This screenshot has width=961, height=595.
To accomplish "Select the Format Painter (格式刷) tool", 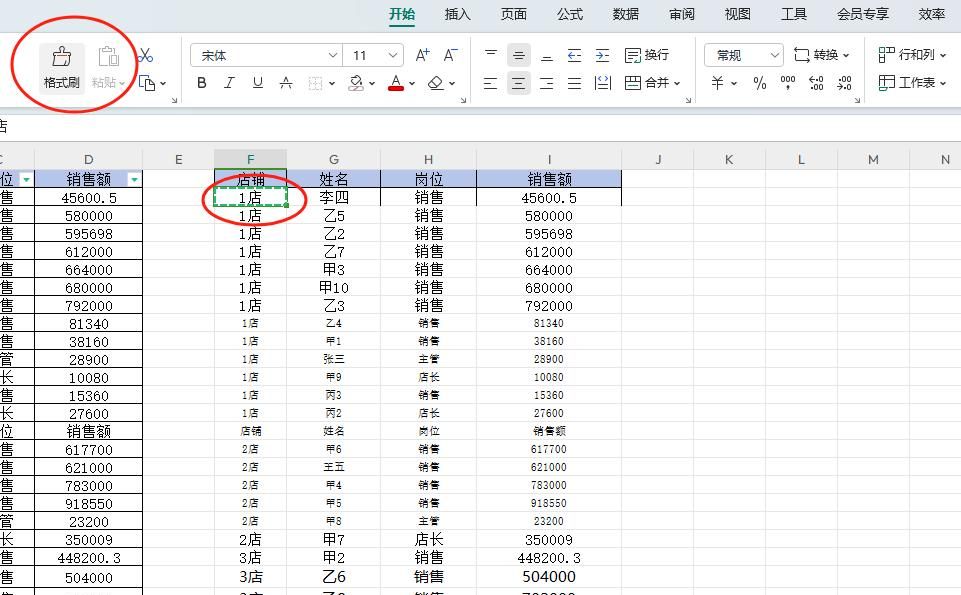I will [60, 66].
